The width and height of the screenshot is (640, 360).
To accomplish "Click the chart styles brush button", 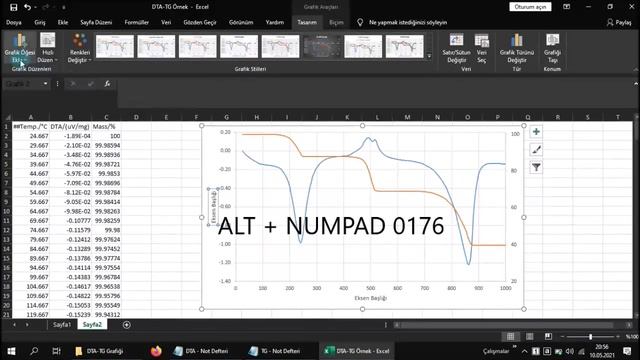I will (x=536, y=149).
